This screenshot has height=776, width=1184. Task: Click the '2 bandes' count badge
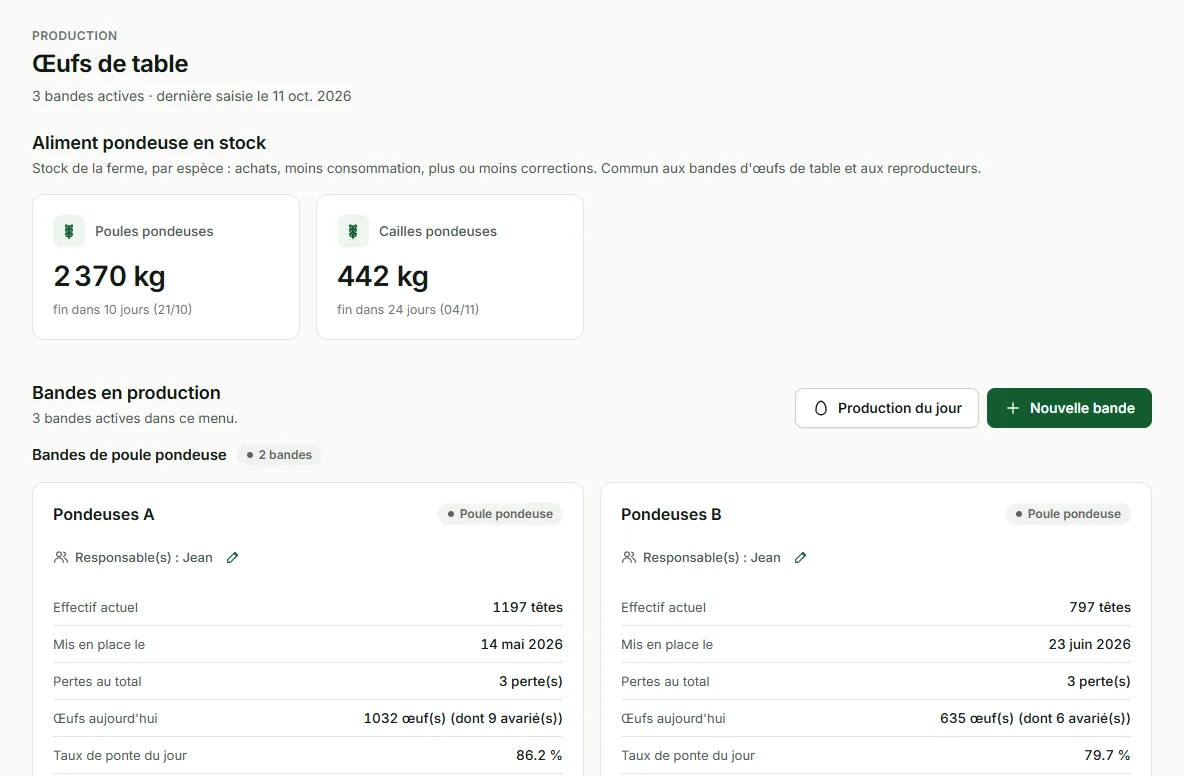(x=279, y=455)
